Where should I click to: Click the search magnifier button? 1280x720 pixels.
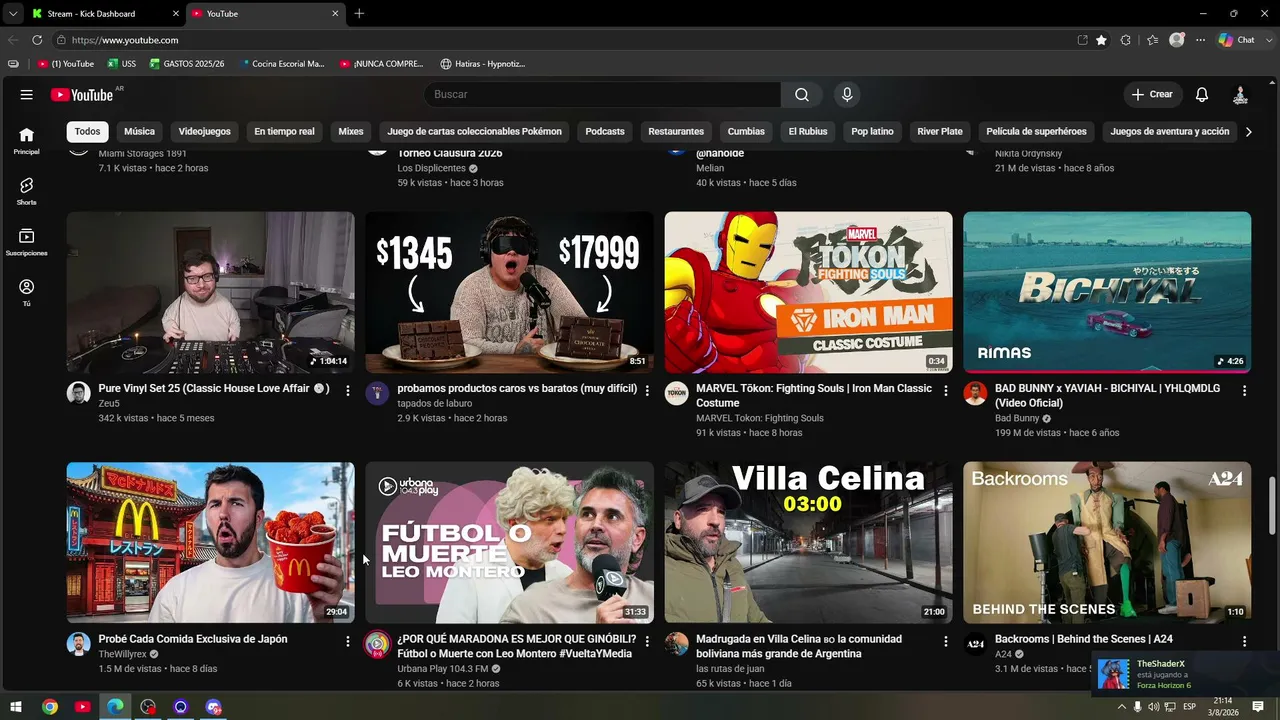(802, 95)
